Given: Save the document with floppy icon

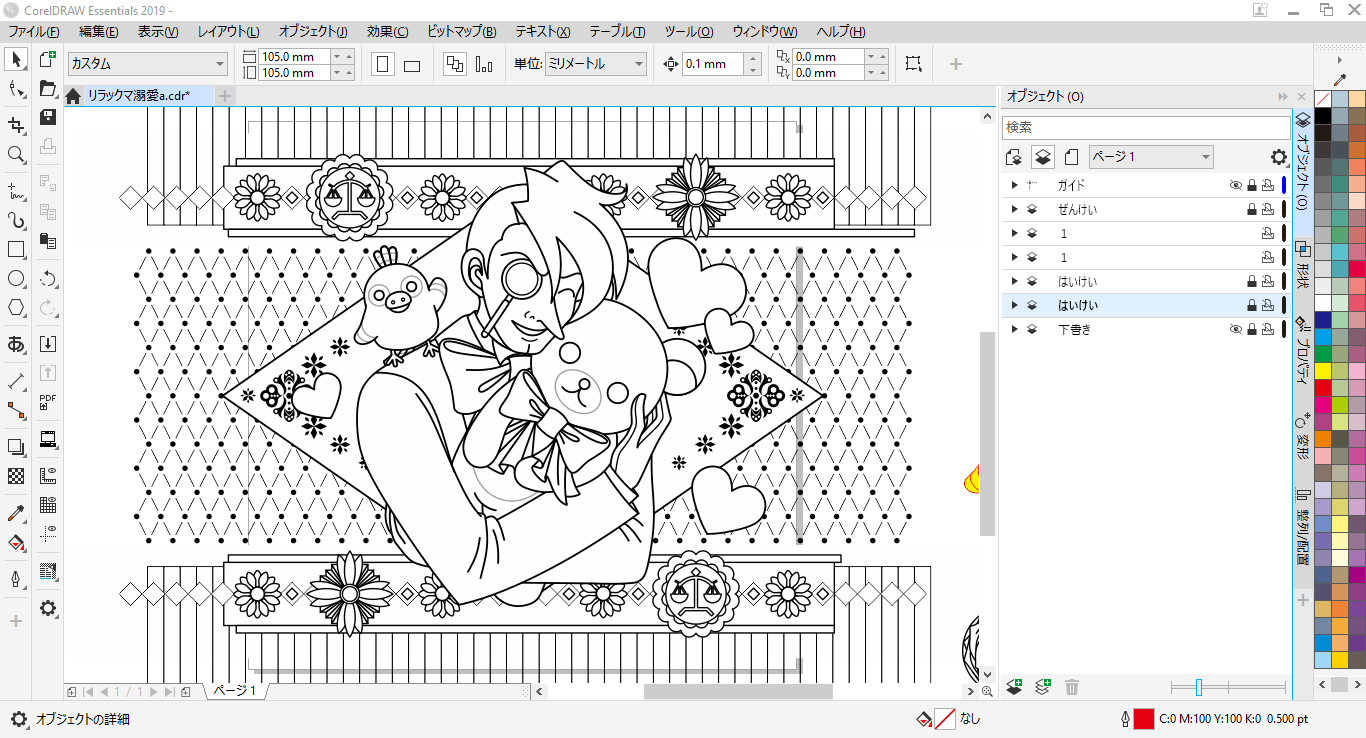Looking at the screenshot, I should tap(47, 117).
